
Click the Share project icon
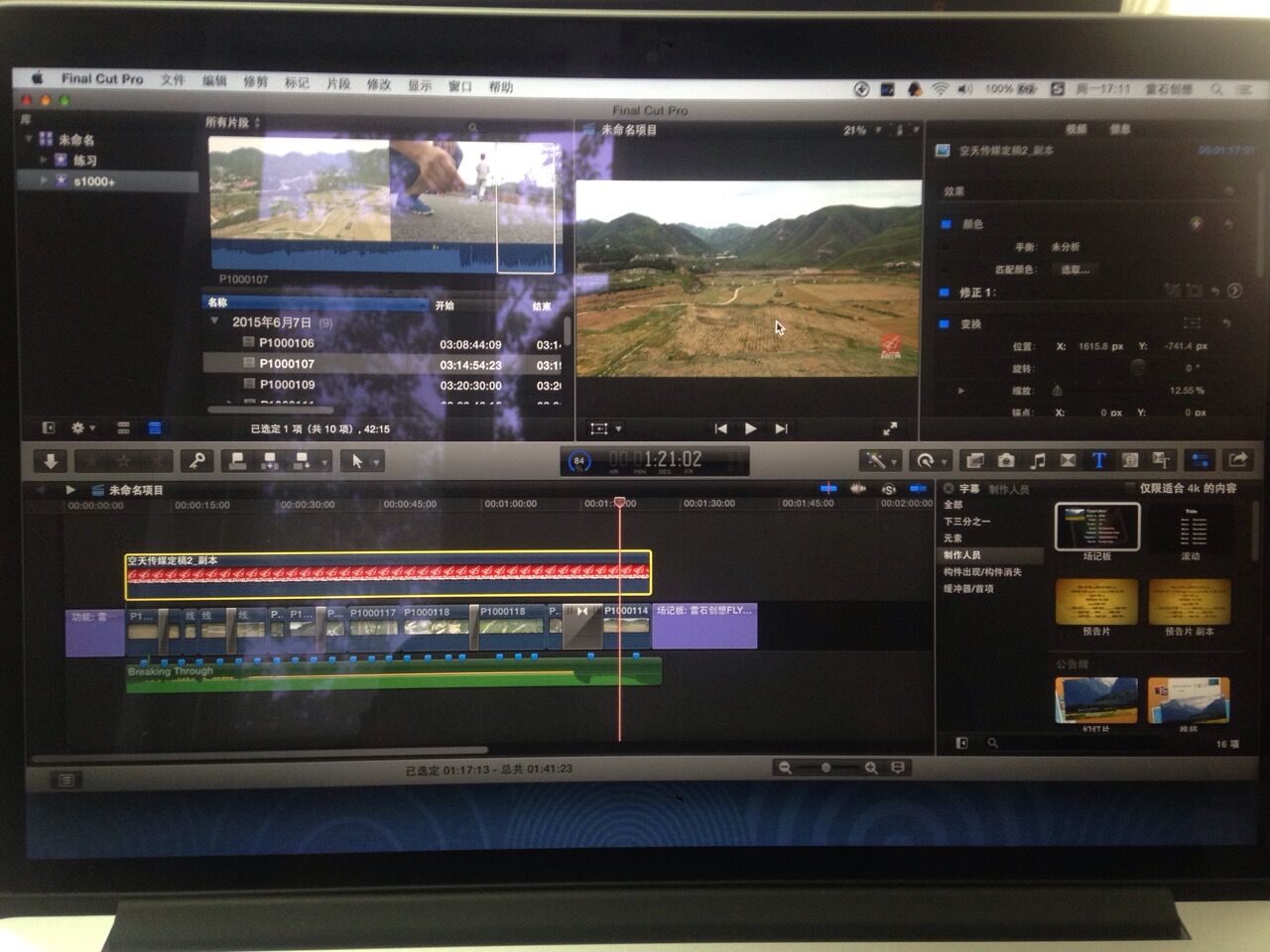pos(1238,459)
